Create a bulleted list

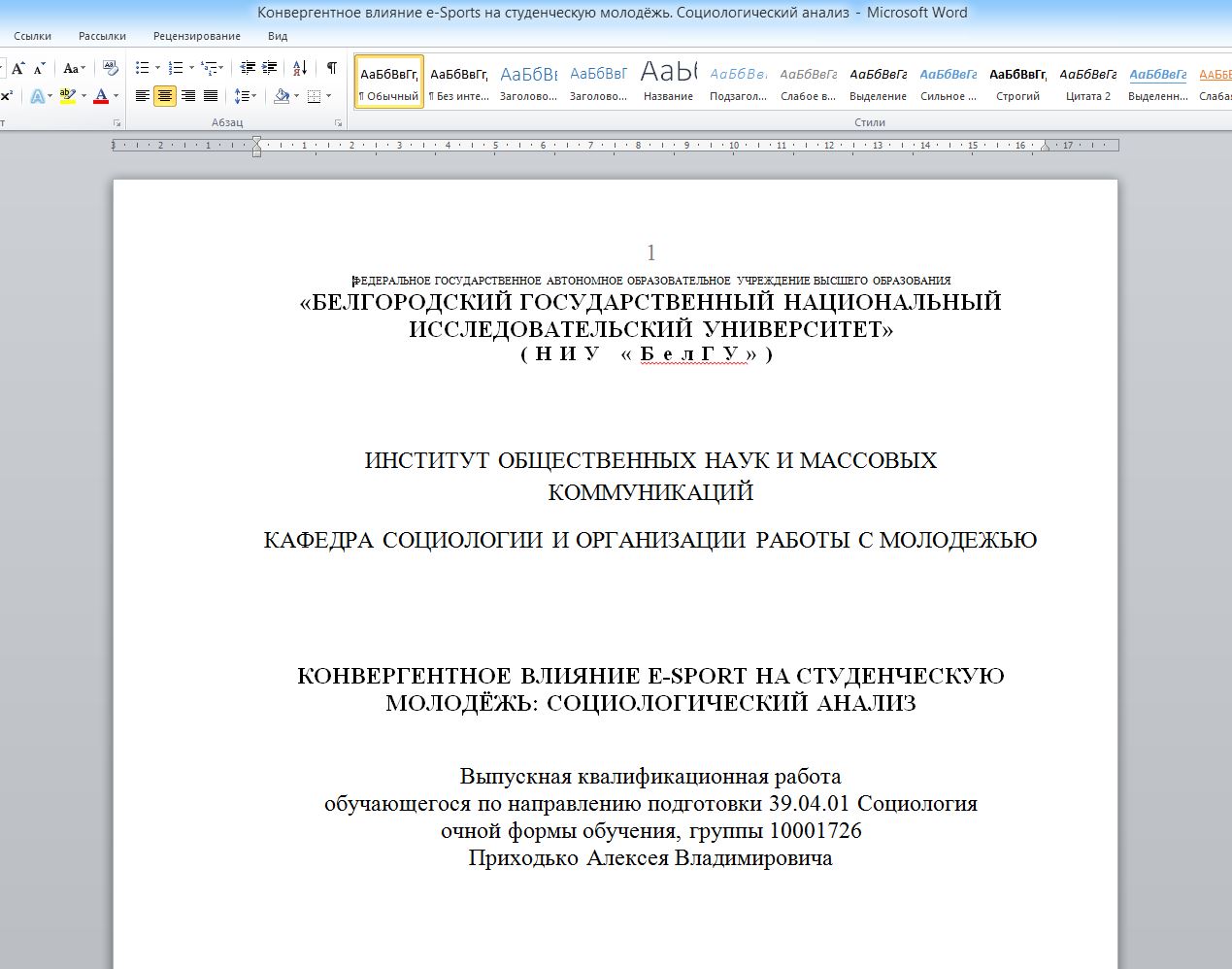pos(143,68)
